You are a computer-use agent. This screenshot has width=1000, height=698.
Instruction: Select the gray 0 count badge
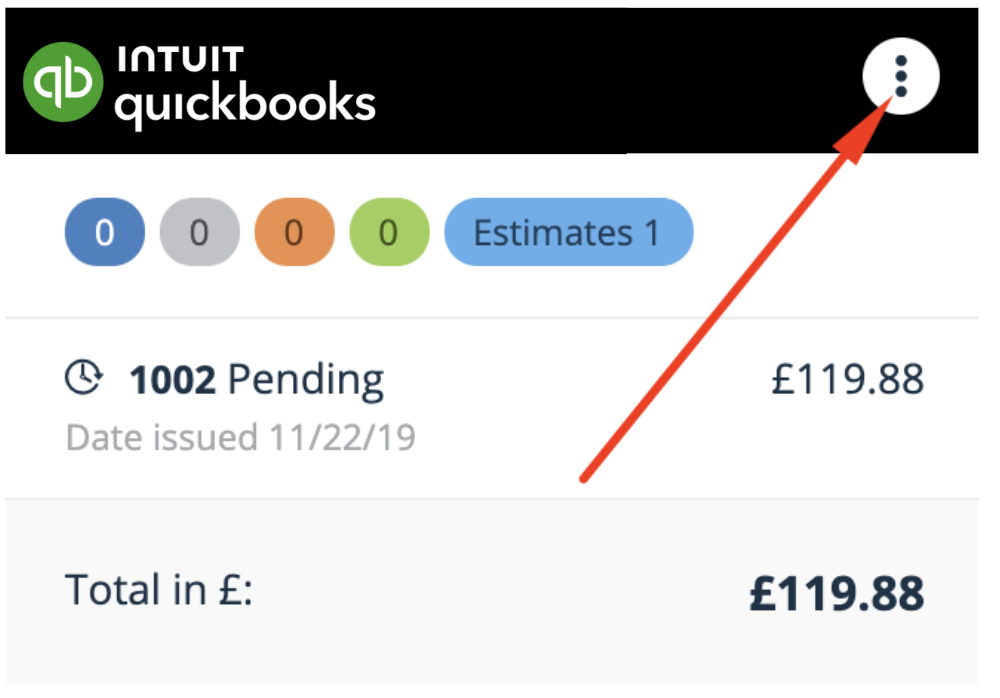200,232
